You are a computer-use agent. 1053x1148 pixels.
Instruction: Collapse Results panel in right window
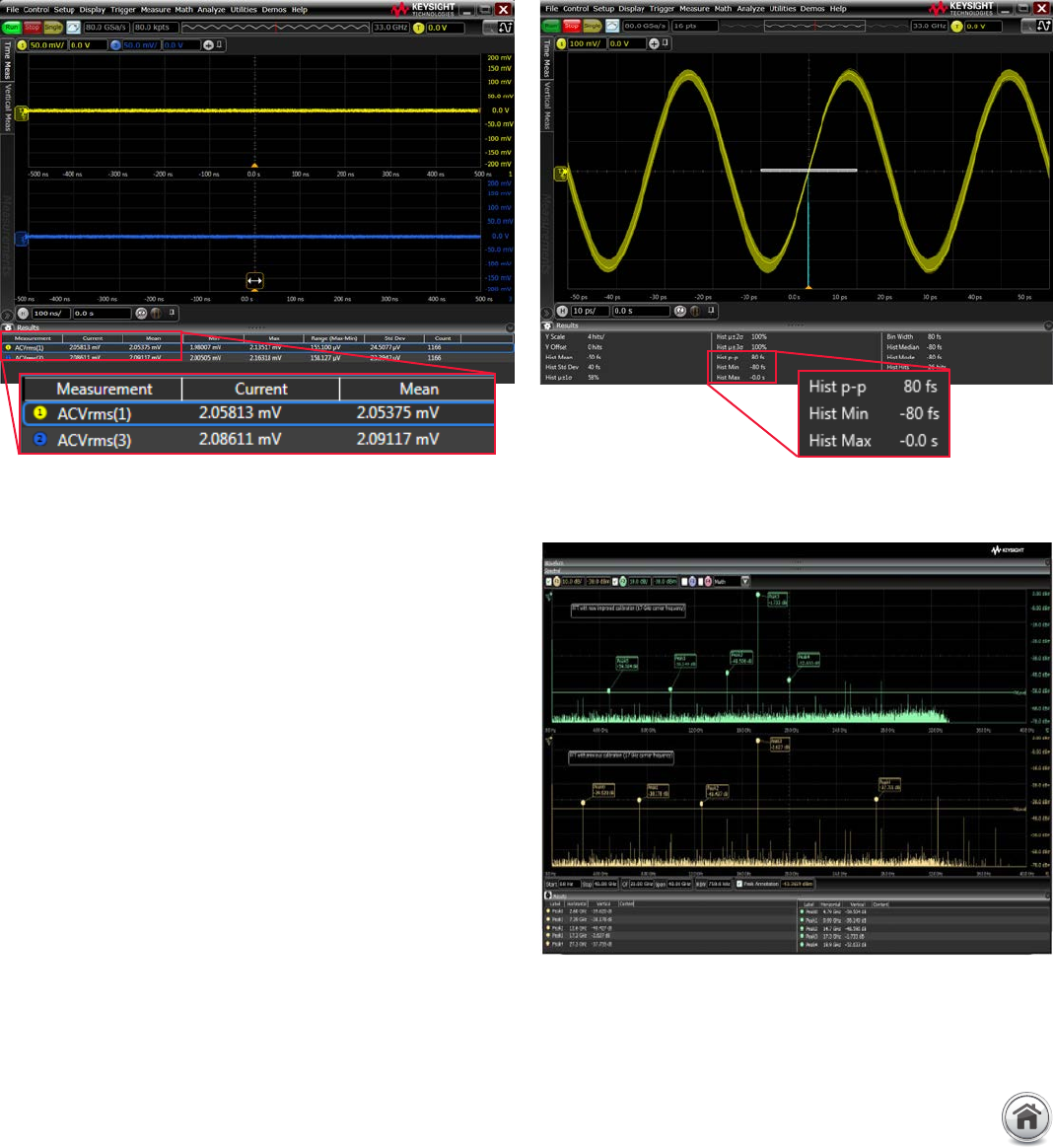1048,325
